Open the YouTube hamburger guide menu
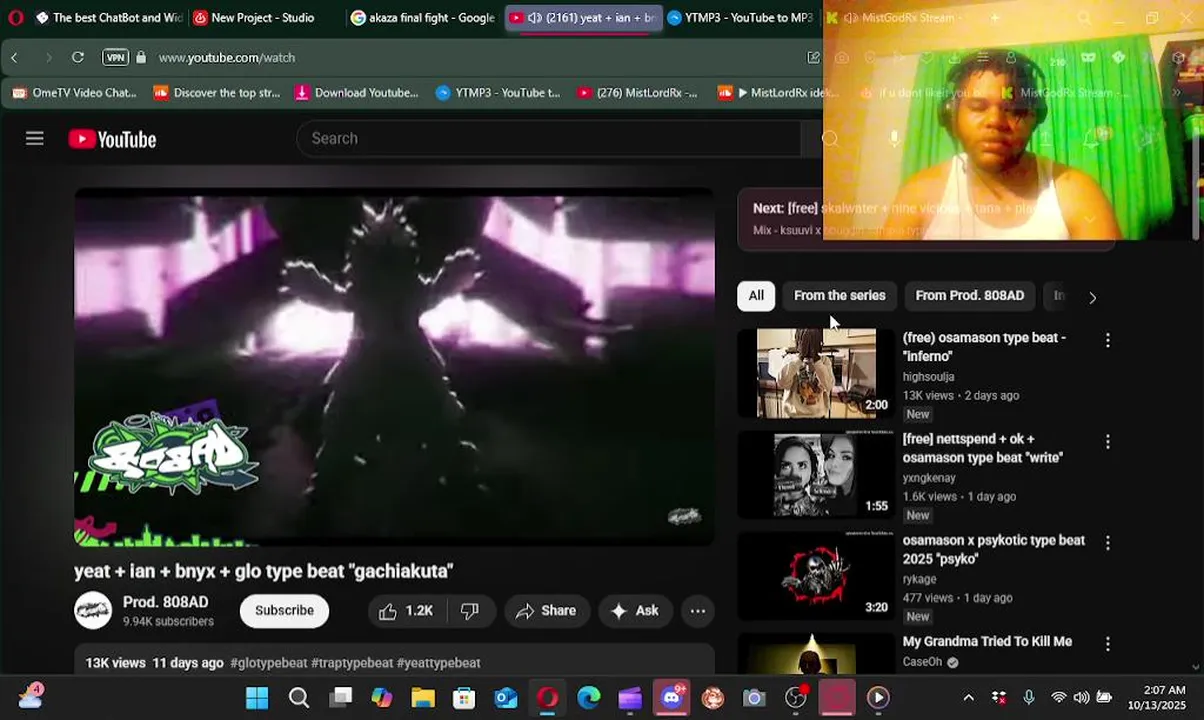The width and height of the screenshot is (1204, 720). (x=35, y=139)
